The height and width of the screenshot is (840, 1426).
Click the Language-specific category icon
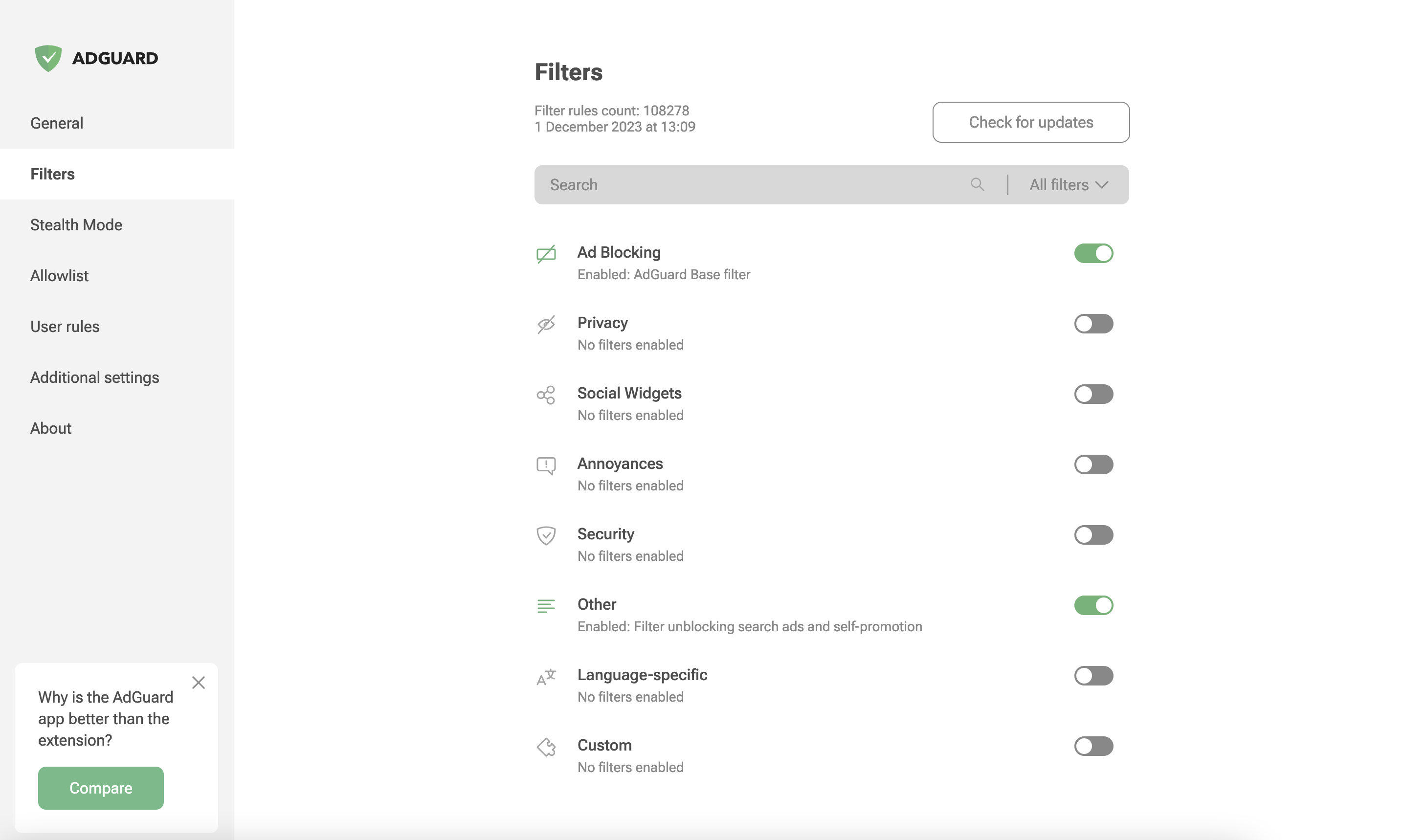547,675
